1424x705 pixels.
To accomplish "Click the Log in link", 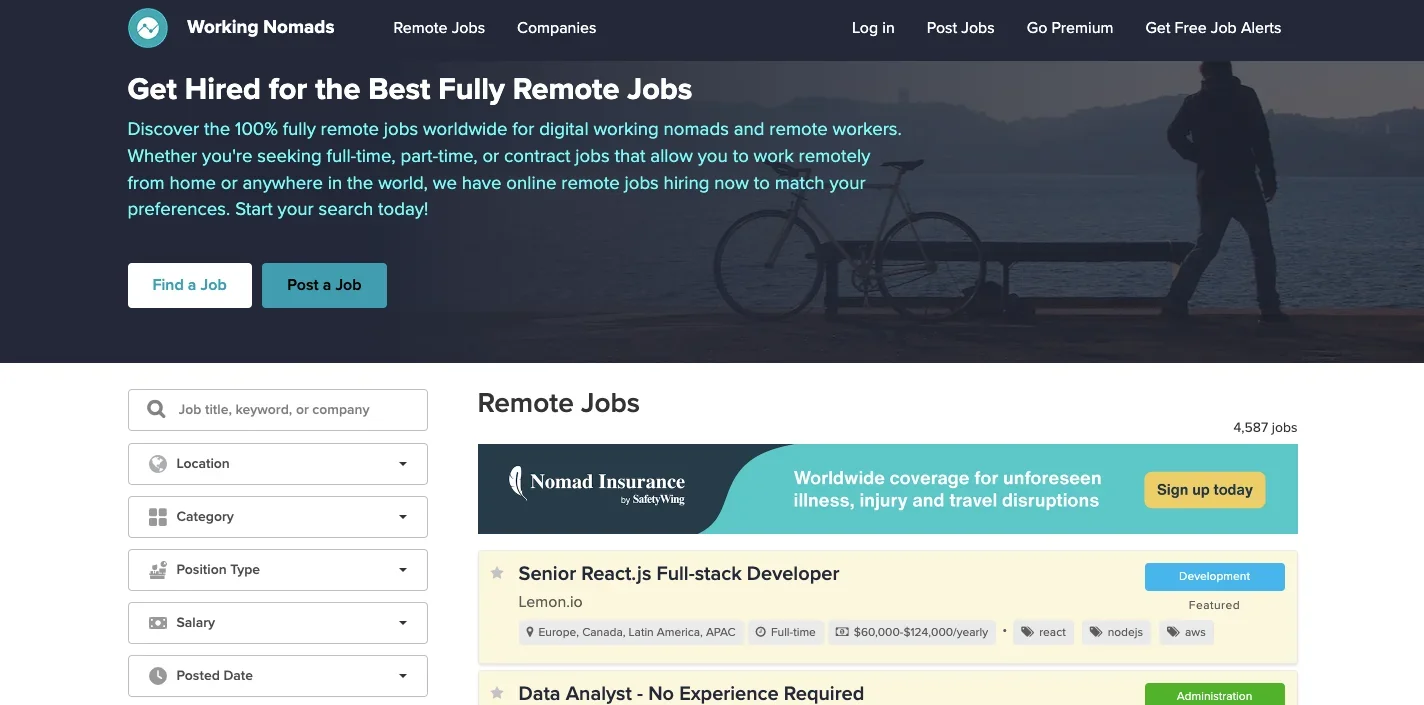I will coord(873,28).
